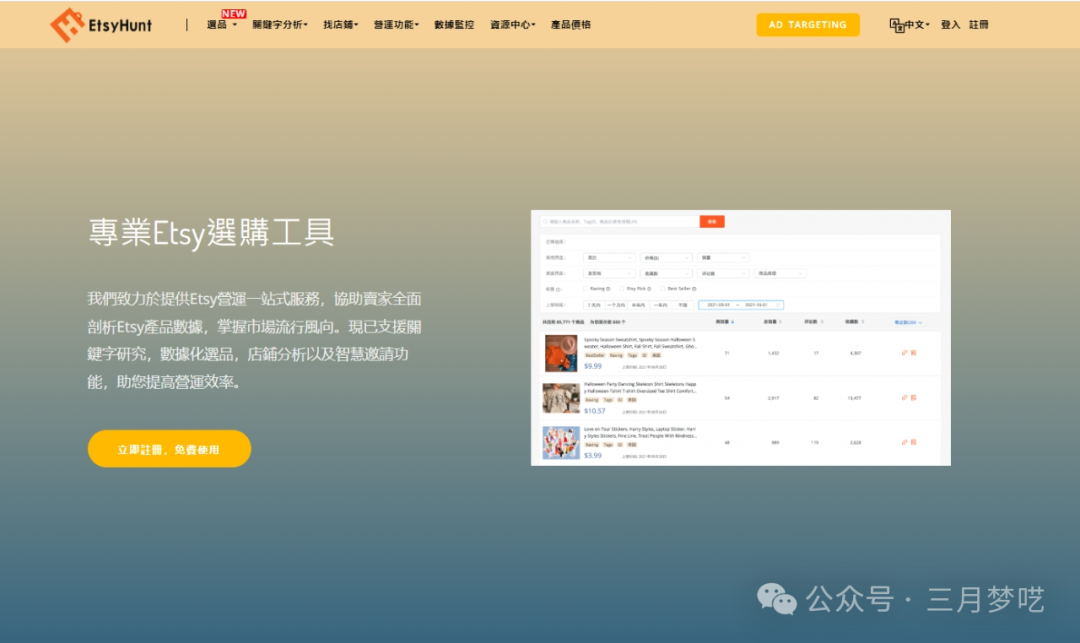Click the link icon in $3.99 row
The image size is (1080, 643).
point(904,442)
